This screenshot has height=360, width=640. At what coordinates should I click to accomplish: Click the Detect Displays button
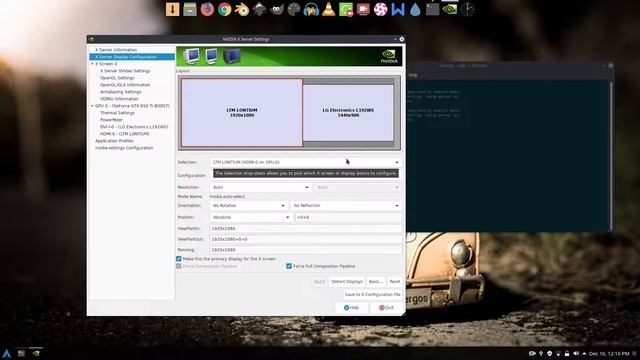coord(347,282)
